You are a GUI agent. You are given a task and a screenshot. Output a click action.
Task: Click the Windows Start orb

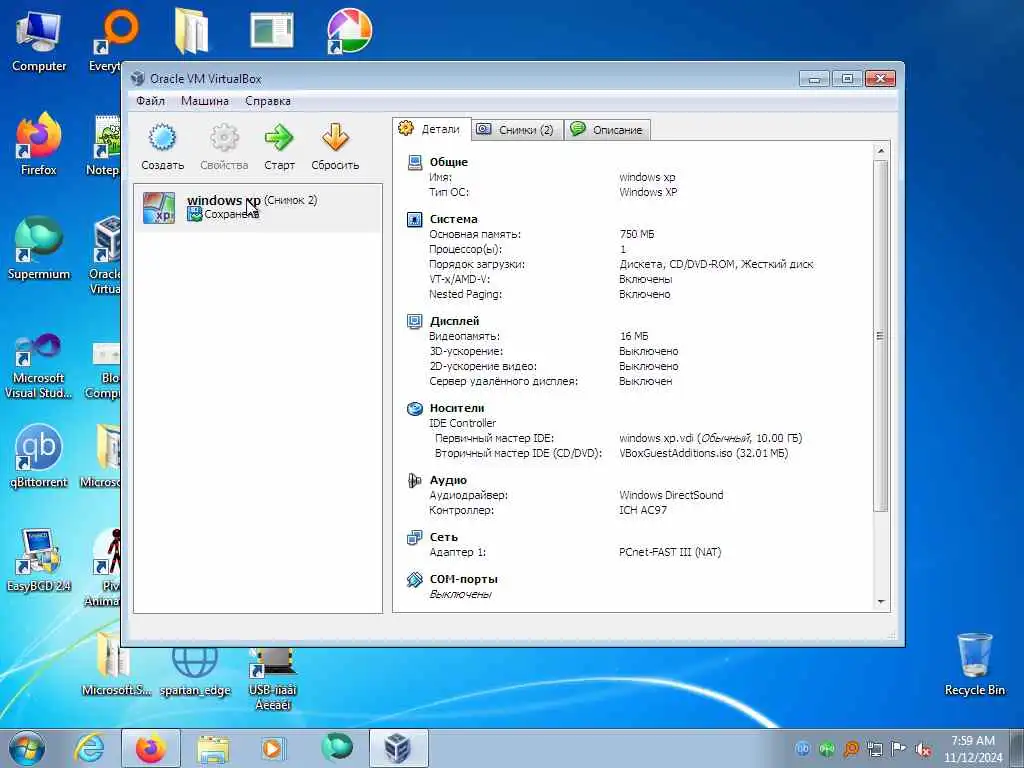point(27,748)
